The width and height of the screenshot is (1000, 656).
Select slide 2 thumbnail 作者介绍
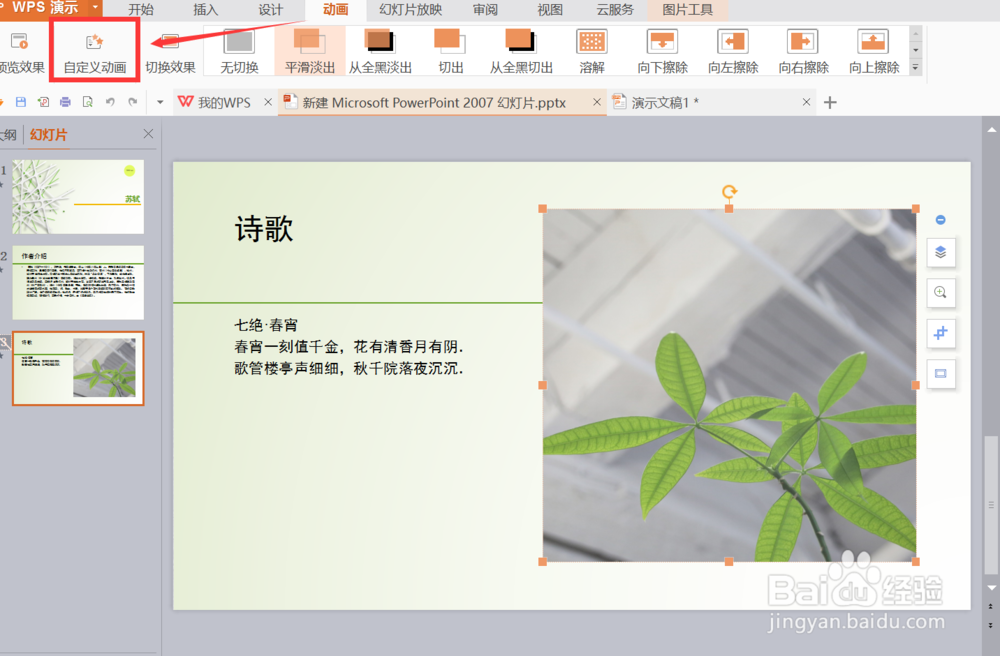point(78,282)
